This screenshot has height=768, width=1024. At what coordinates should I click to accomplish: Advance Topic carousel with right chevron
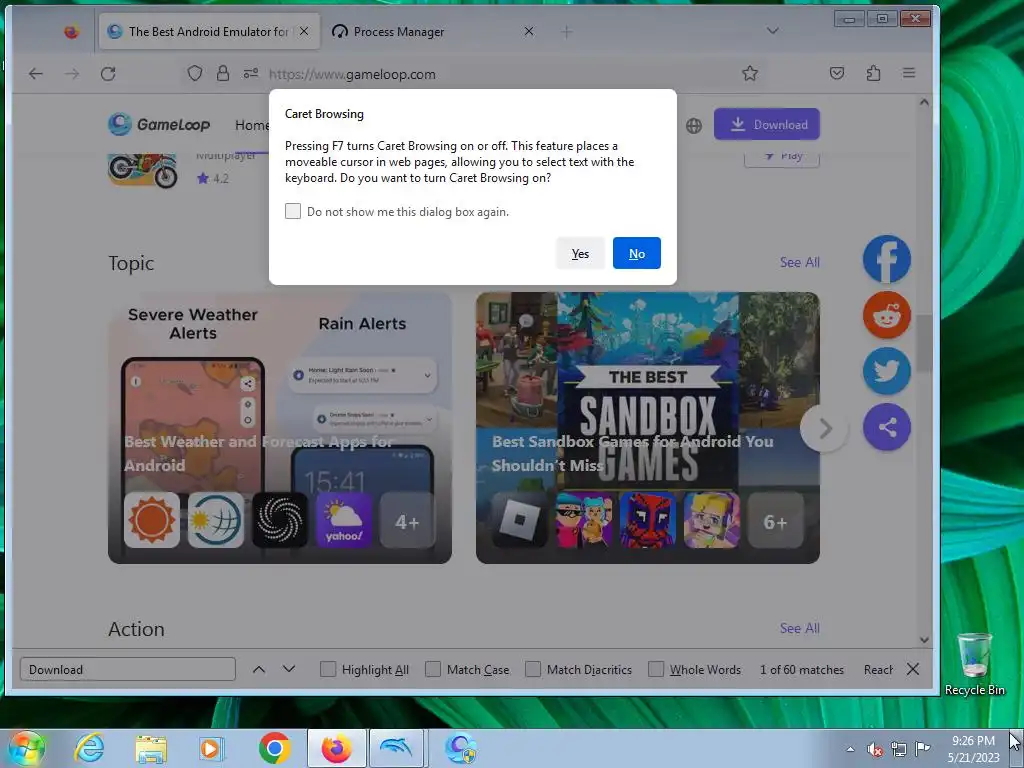(x=825, y=428)
